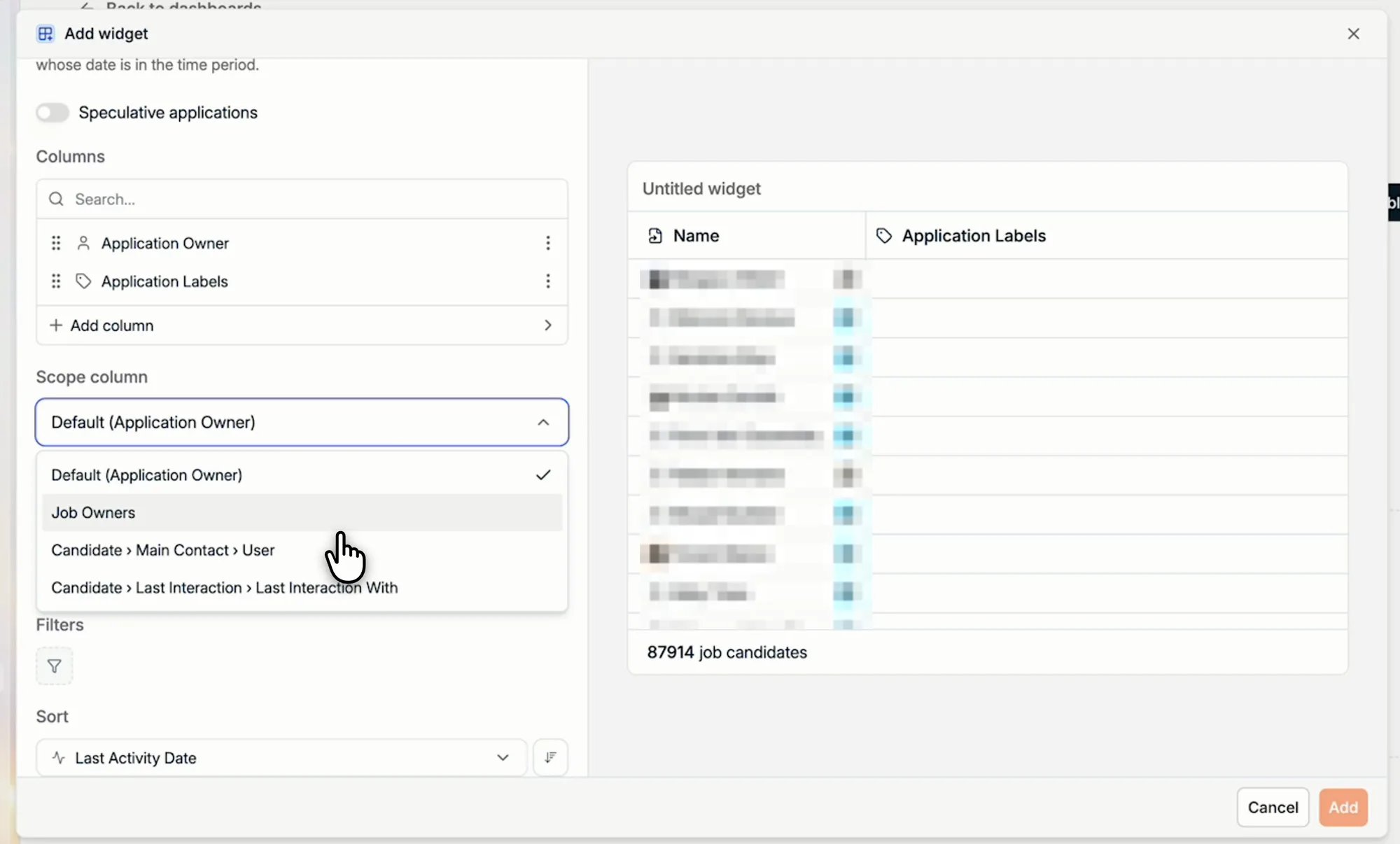1400x844 pixels.
Task: Click the Add widget grid icon
Action: (x=45, y=34)
